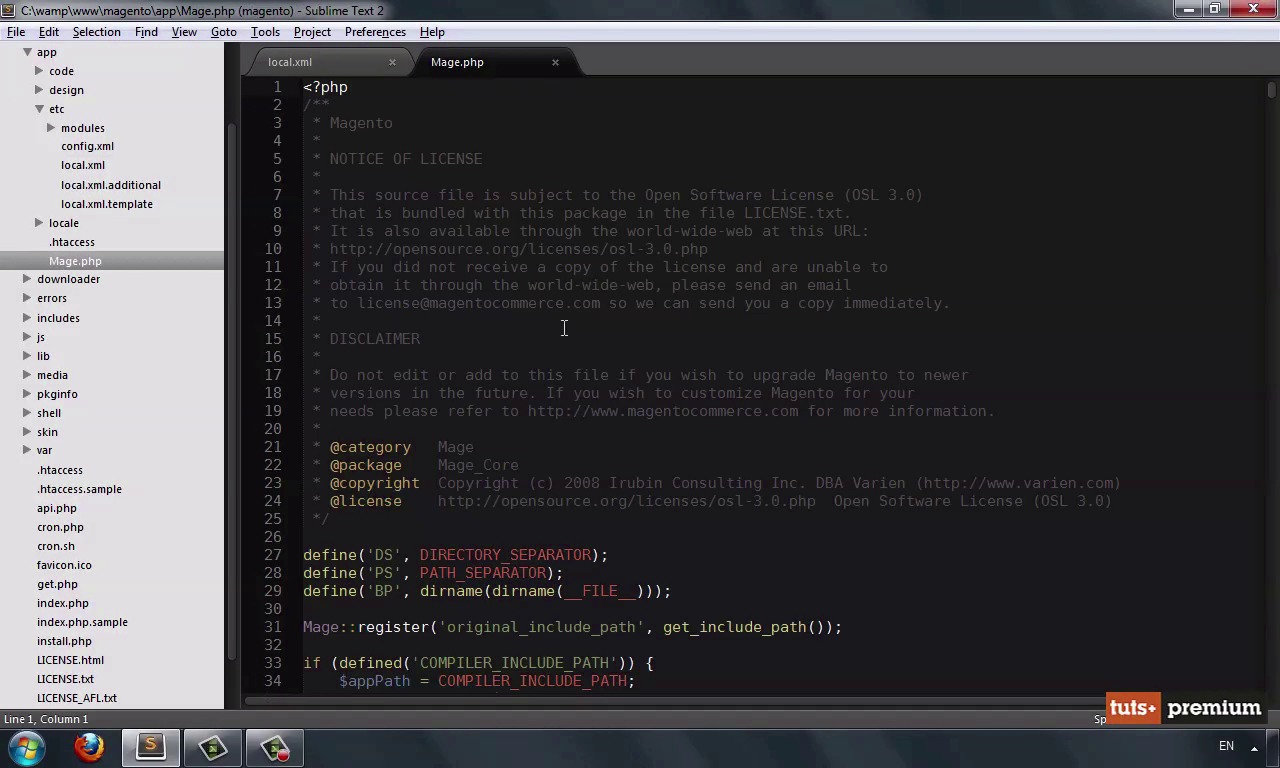The image size is (1280, 768).
Task: Expand the var folder arrow
Action: point(27,450)
